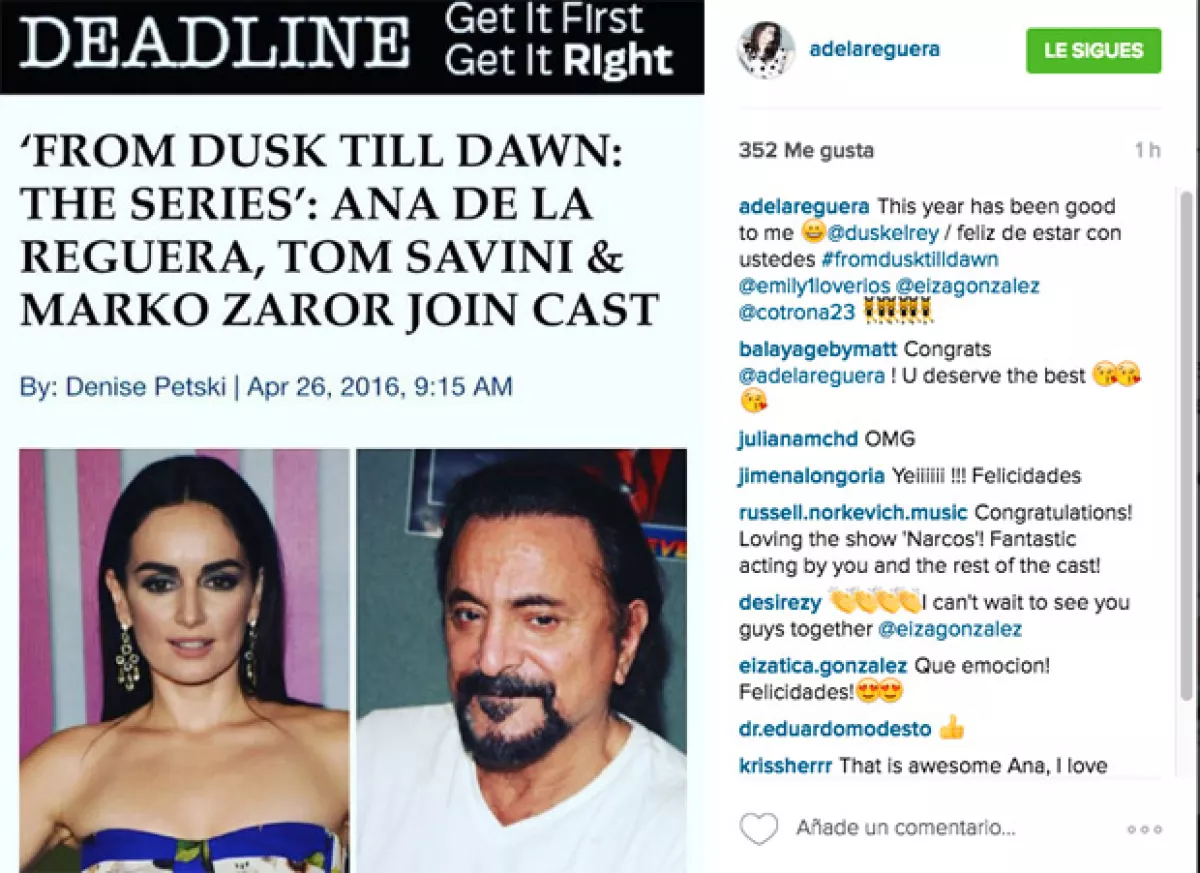The height and width of the screenshot is (873, 1200).
Task: Visit balayagebymatt commenter profile
Action: [817, 350]
